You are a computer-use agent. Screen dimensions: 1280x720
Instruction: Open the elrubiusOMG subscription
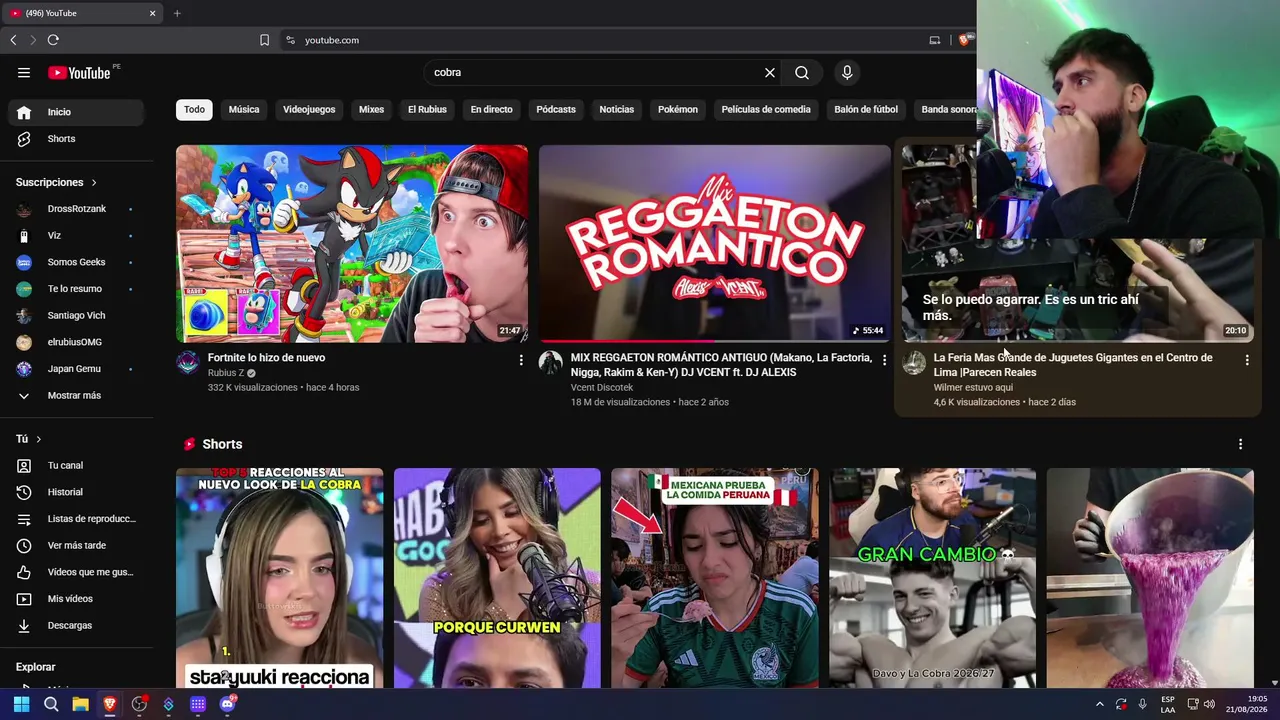tap(76, 342)
